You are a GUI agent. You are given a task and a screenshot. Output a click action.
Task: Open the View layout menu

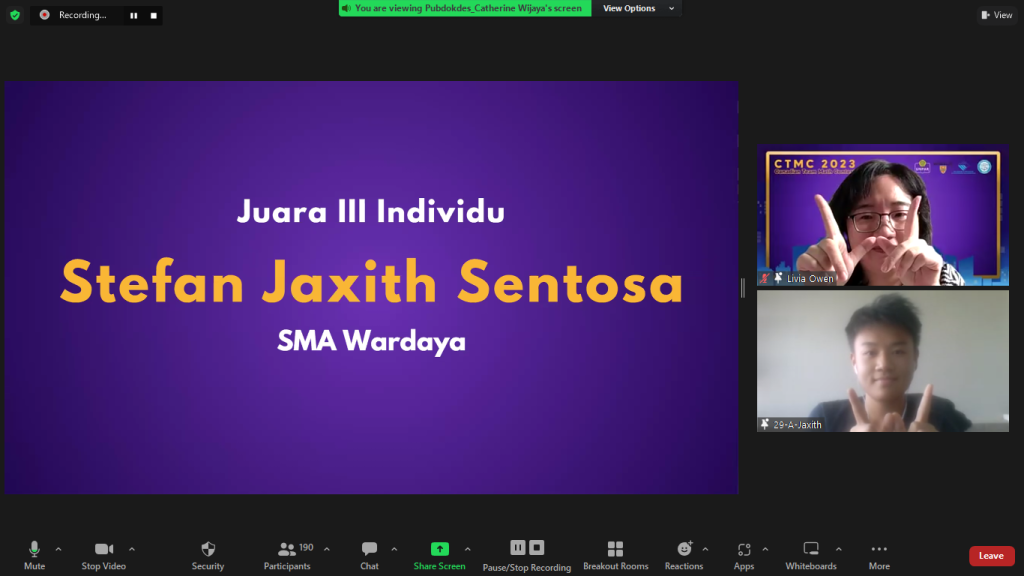pyautogui.click(x=997, y=15)
